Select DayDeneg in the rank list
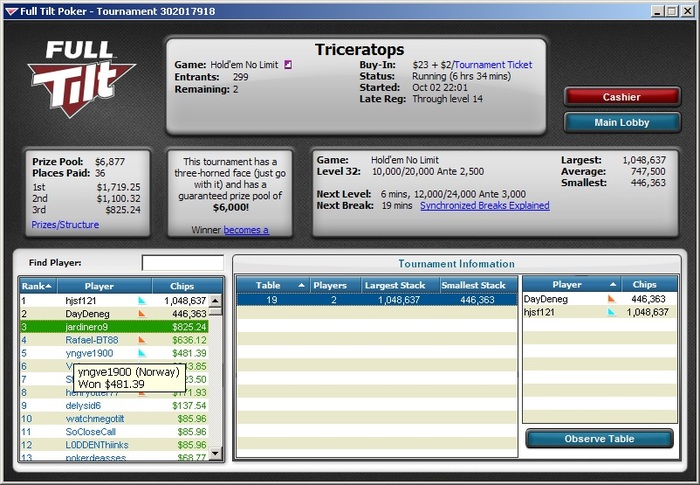 pyautogui.click(x=114, y=314)
